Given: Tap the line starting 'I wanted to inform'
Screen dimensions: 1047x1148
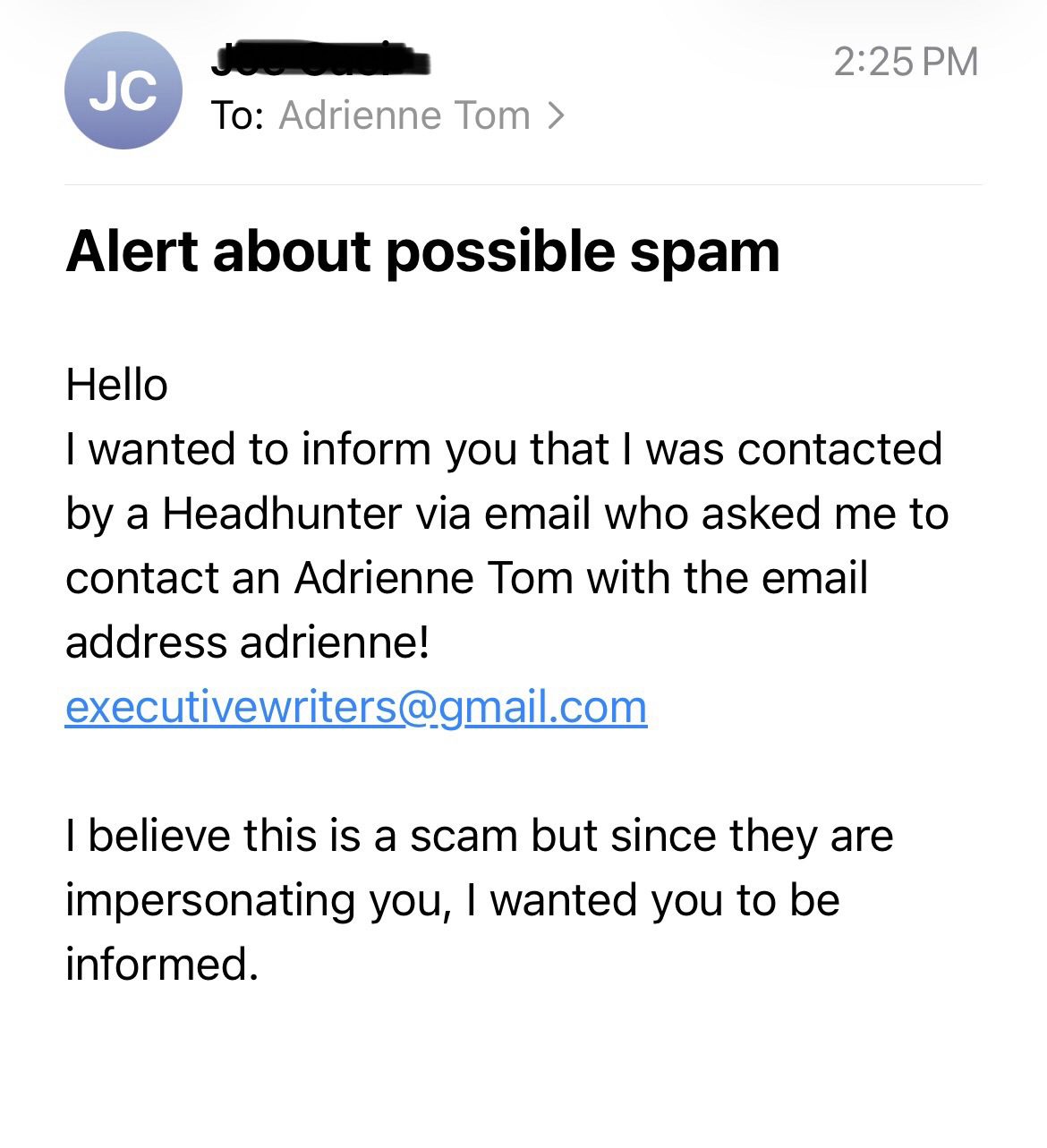Looking at the screenshot, I should (x=503, y=449).
